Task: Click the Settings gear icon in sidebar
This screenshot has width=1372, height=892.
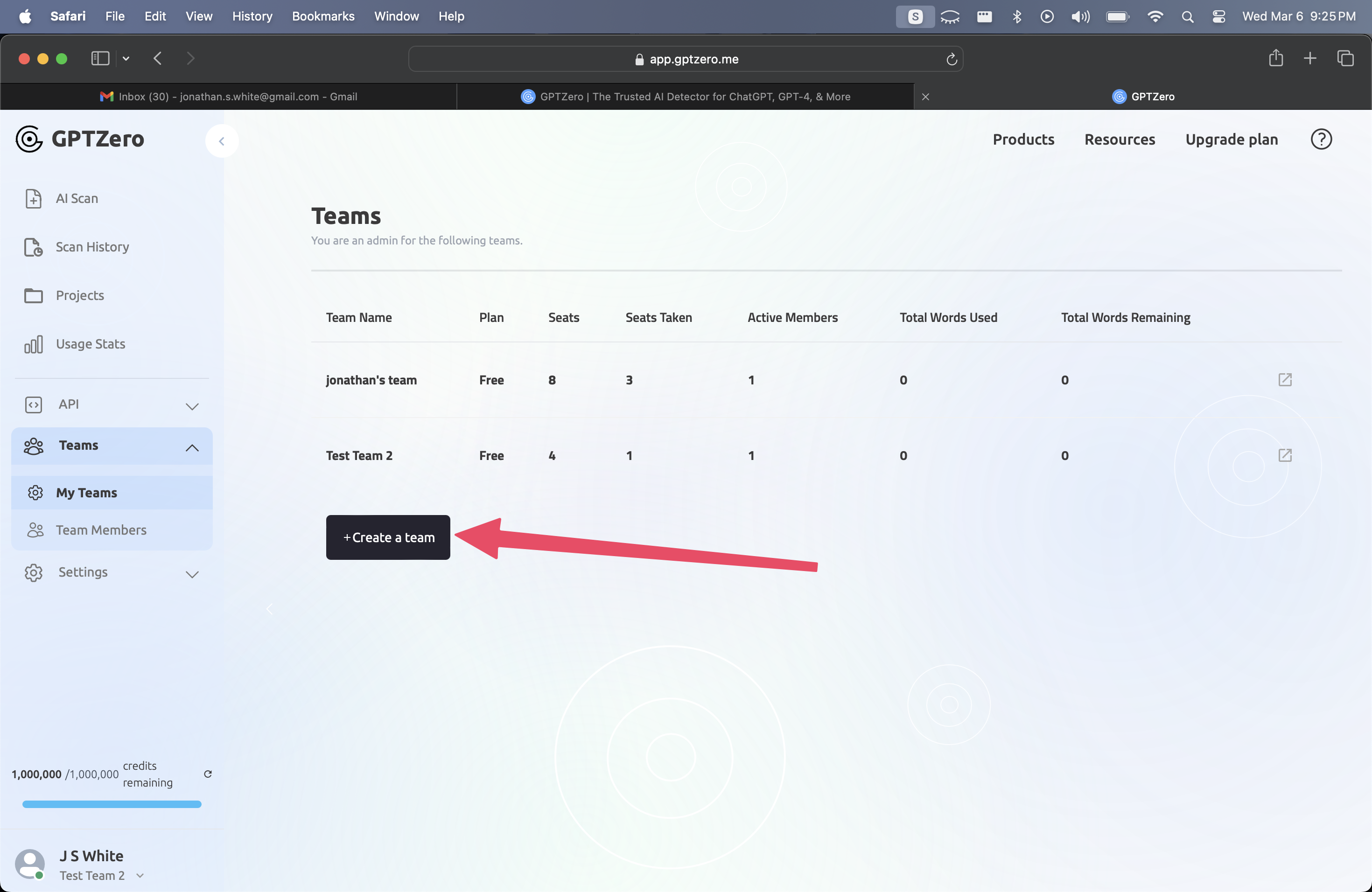Action: point(34,572)
